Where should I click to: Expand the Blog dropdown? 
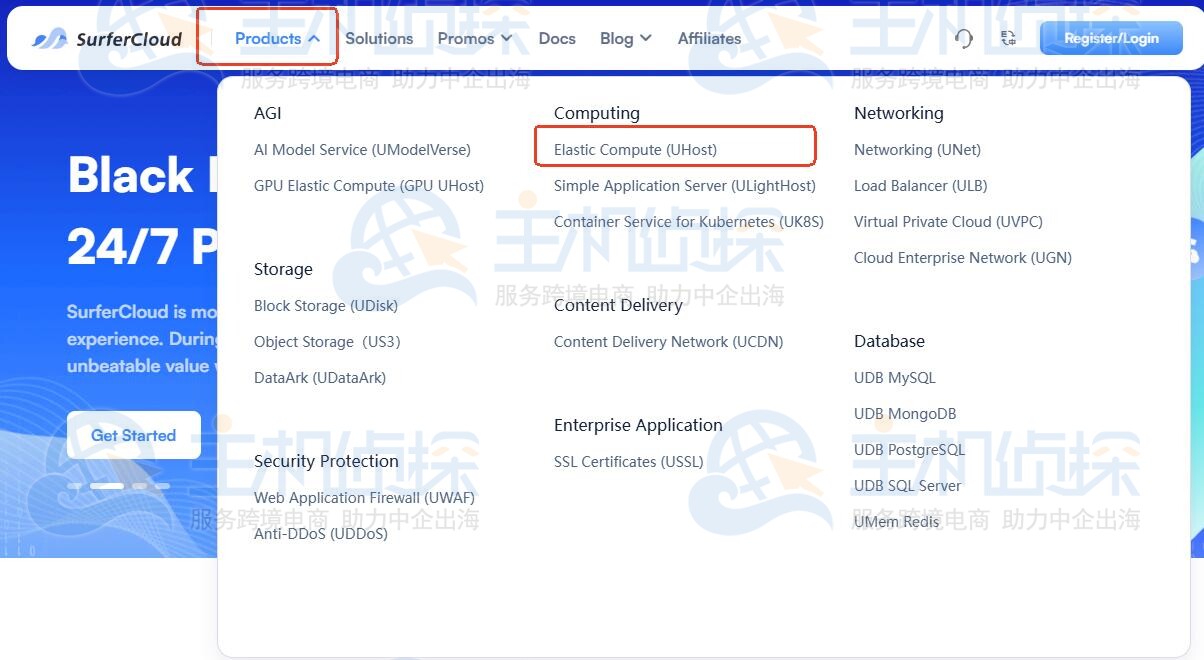click(625, 38)
